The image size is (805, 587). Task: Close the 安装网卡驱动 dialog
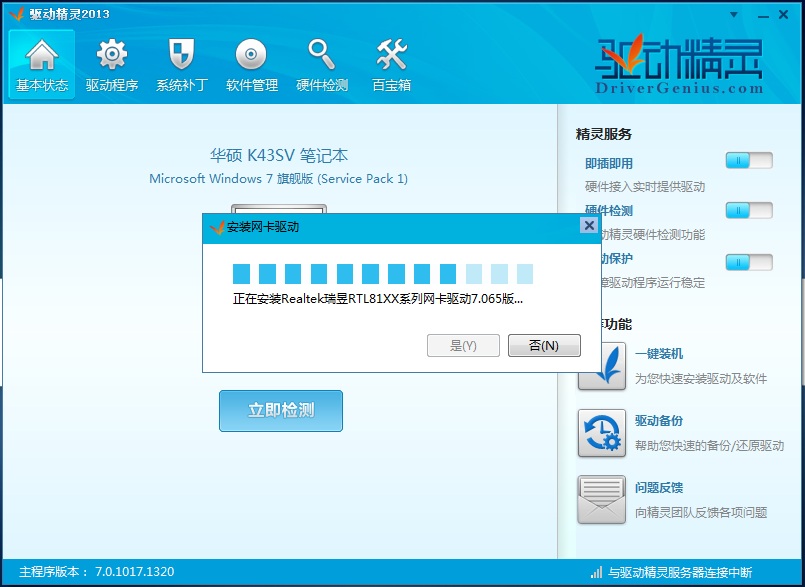pyautogui.click(x=589, y=225)
